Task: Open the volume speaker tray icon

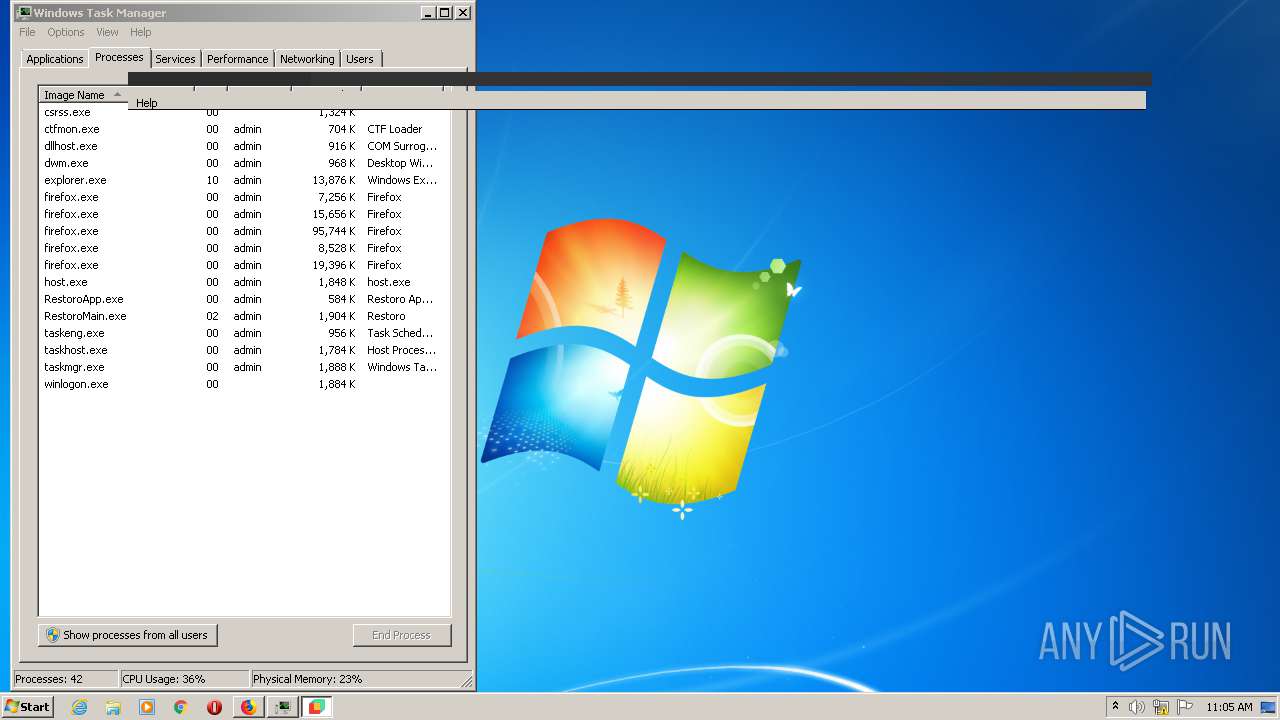Action: (1137, 707)
